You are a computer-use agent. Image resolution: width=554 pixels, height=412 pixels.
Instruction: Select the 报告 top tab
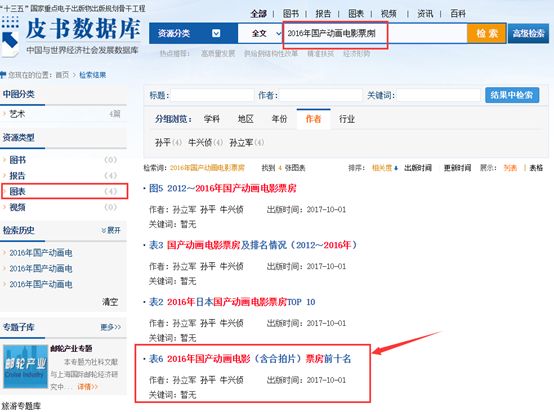[323, 14]
